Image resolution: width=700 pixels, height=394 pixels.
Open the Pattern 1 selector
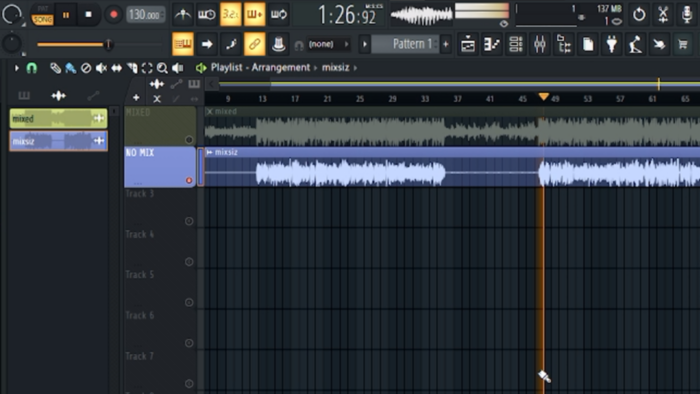(x=406, y=44)
